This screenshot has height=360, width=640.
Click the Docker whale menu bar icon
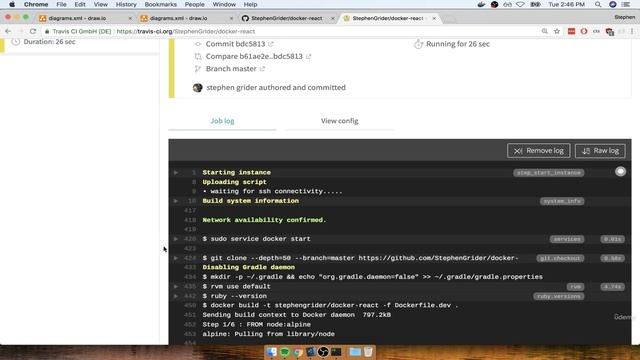click(x=481, y=4)
